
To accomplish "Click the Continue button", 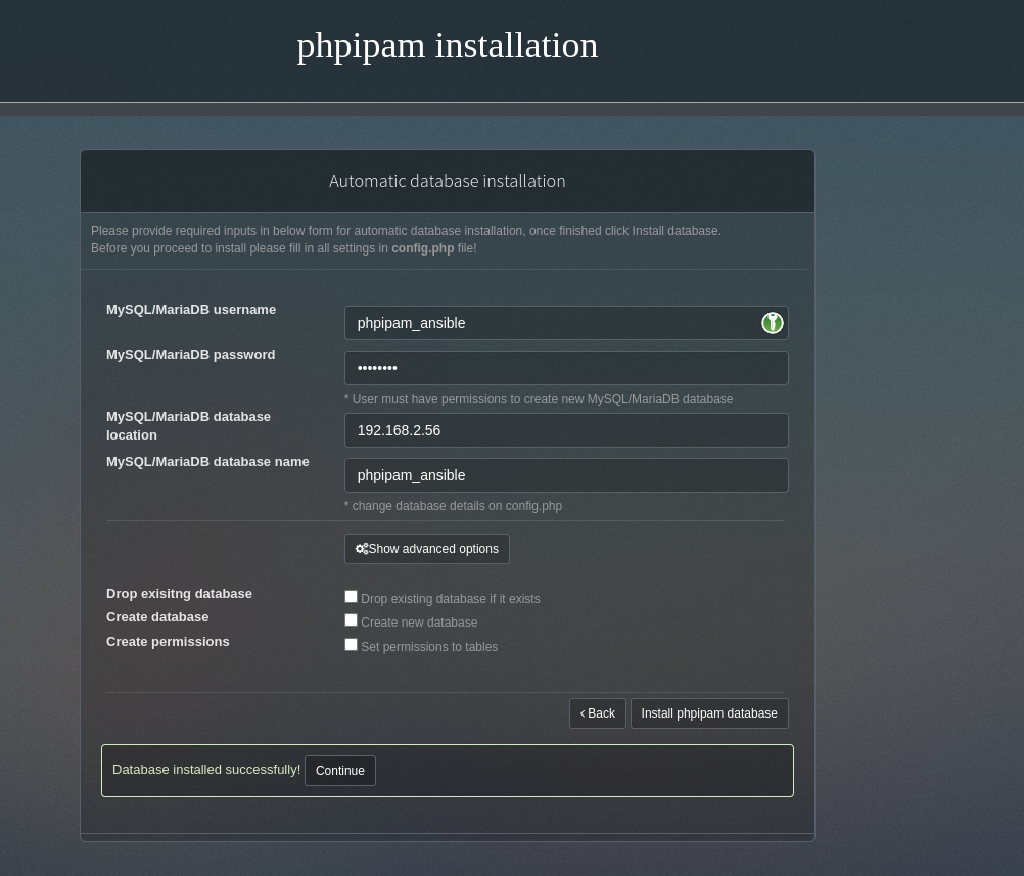I will (340, 770).
